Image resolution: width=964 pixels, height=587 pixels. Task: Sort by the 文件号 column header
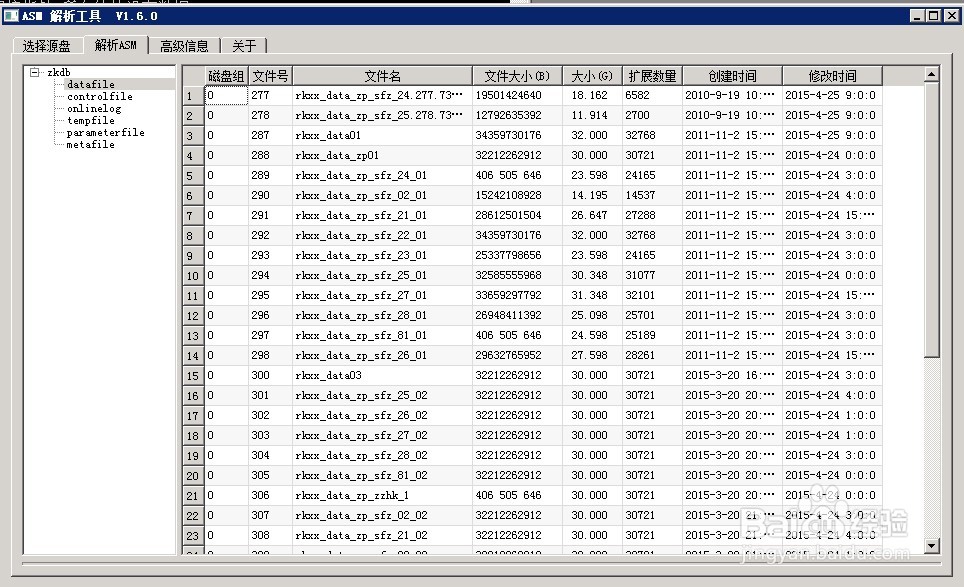[270, 76]
